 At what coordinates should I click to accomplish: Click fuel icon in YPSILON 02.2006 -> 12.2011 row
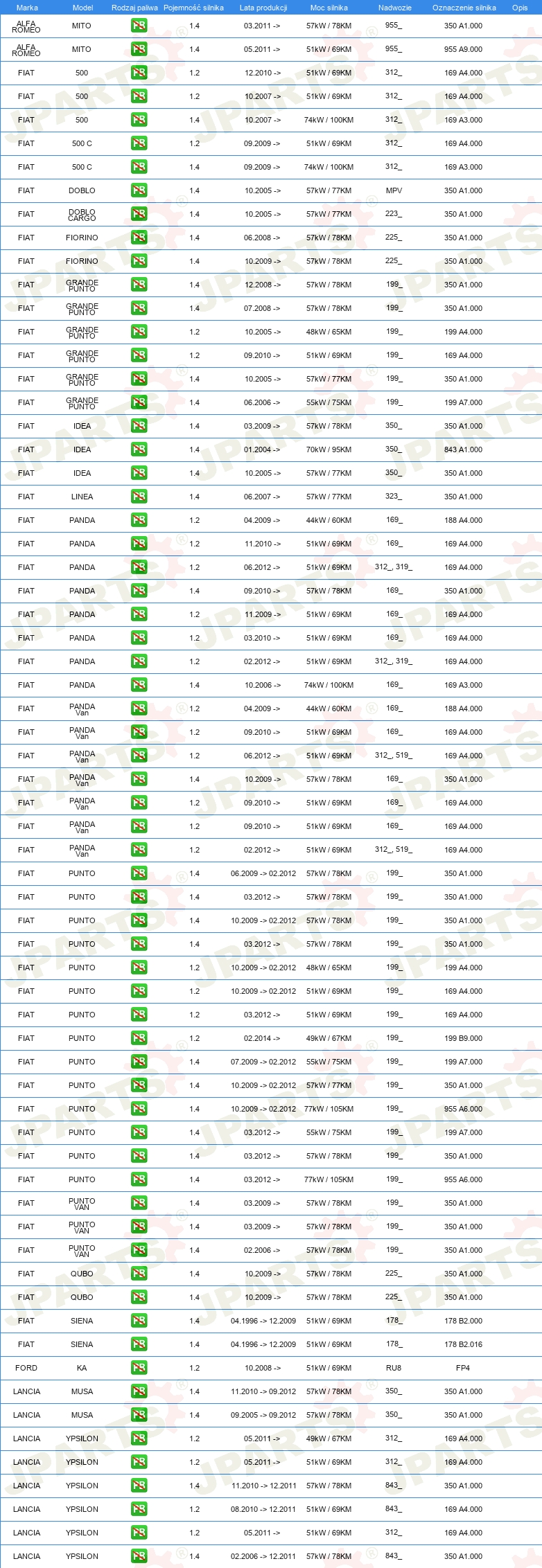(x=139, y=1556)
